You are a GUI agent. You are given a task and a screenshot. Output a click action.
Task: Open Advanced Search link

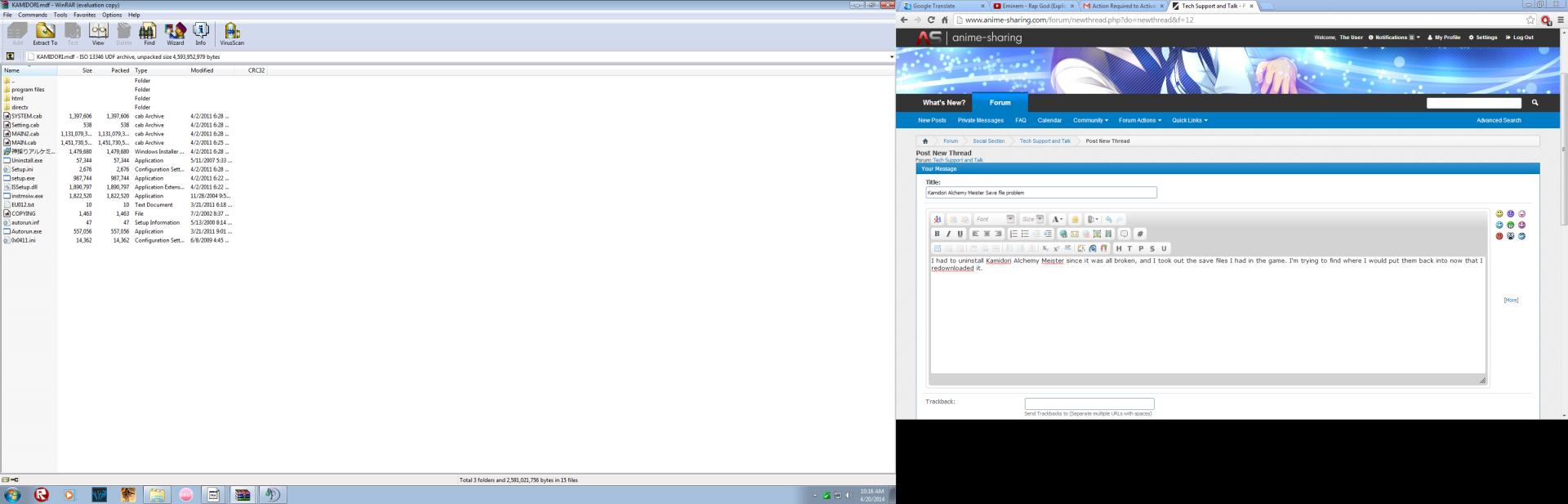[x=1499, y=120]
